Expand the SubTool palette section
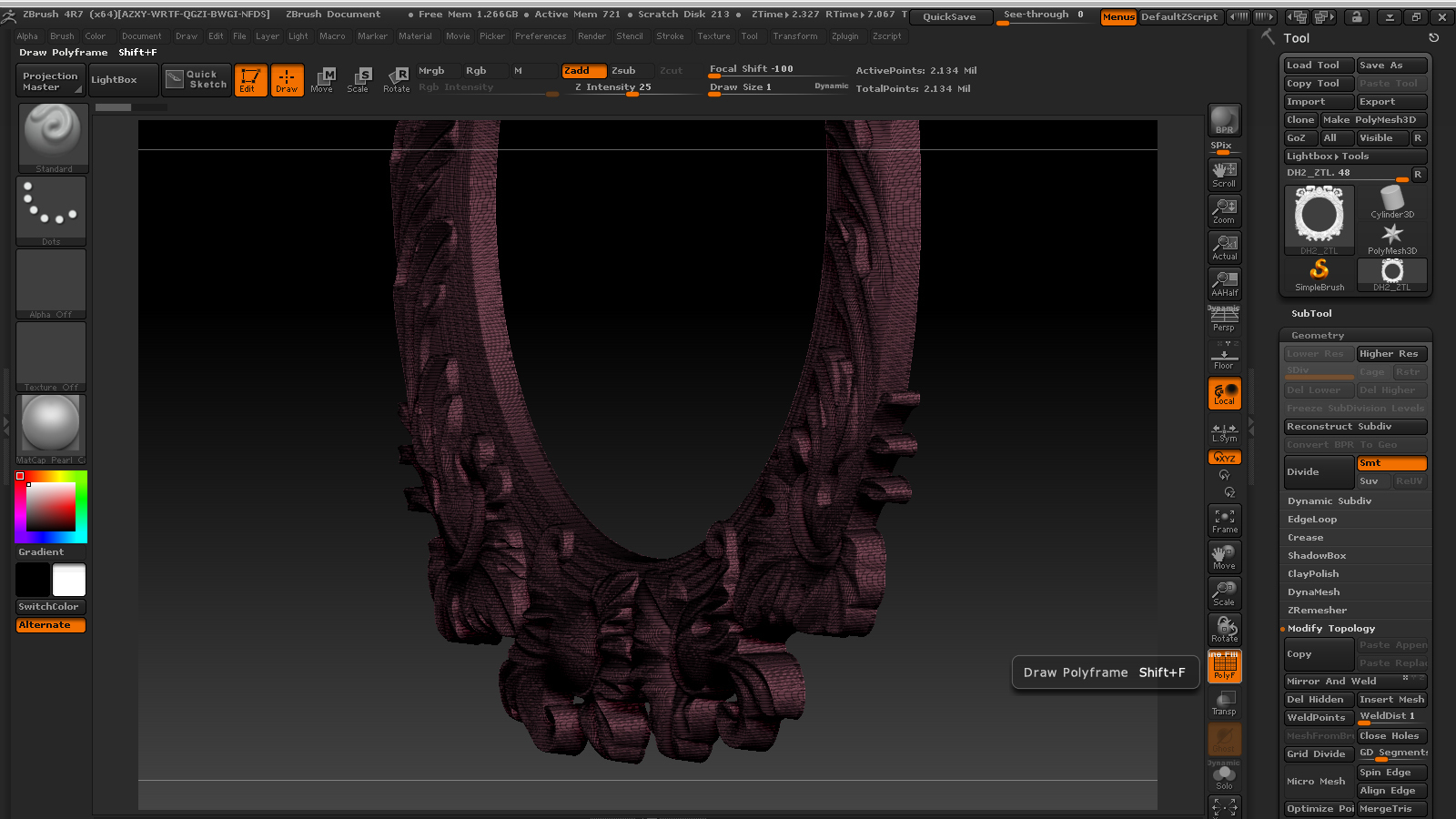 1311,313
